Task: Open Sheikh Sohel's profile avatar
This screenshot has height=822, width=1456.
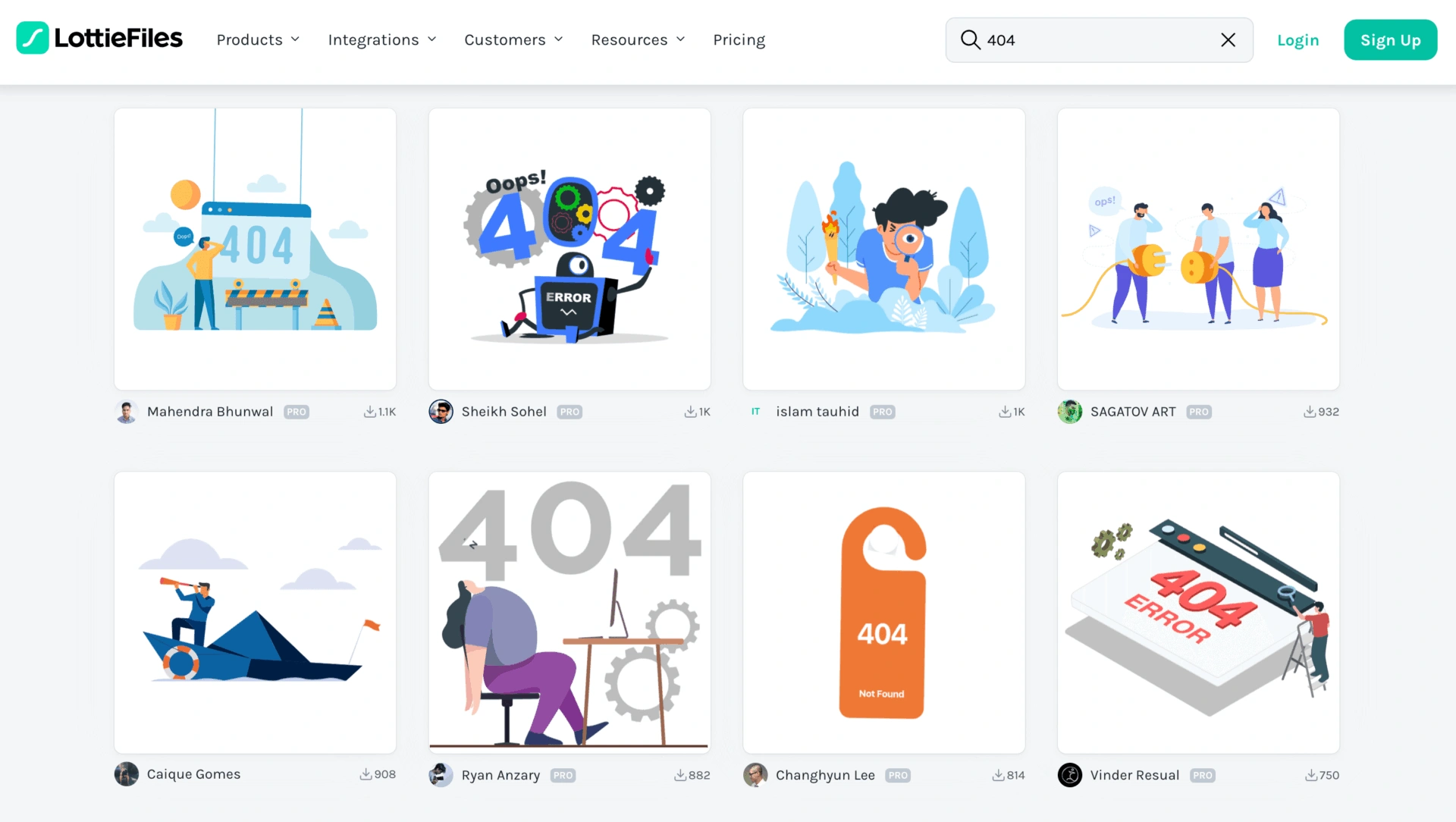Action: (441, 412)
